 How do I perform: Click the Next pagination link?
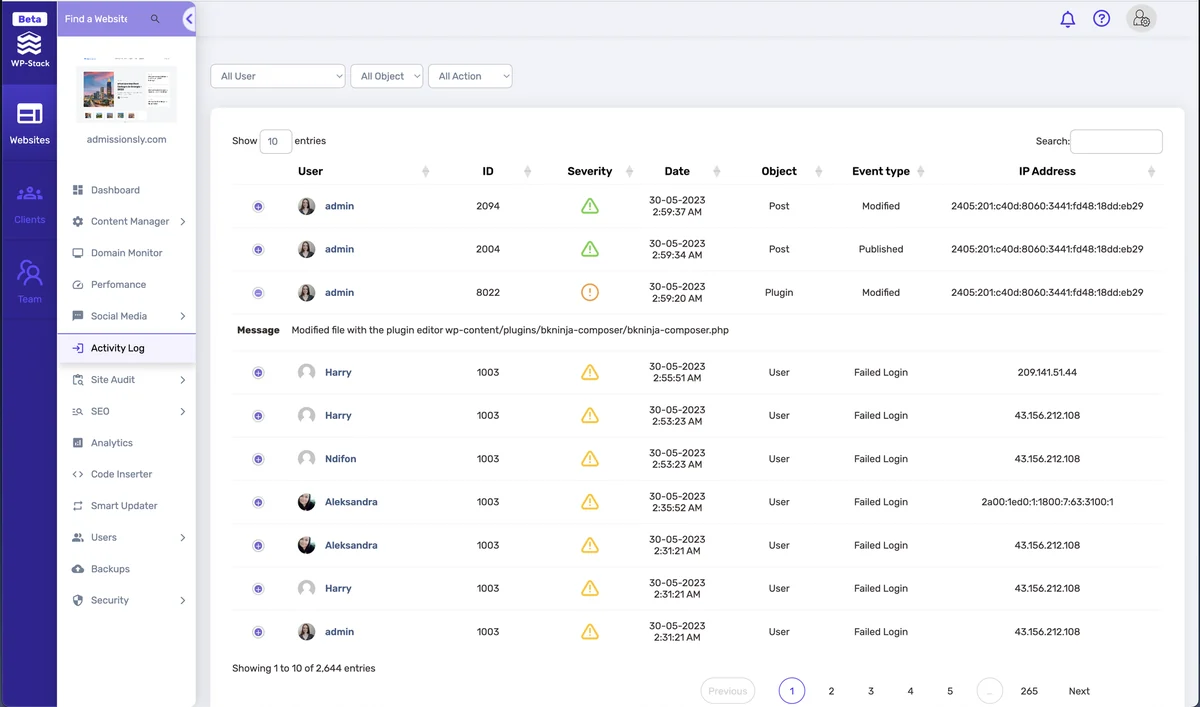pos(1079,691)
